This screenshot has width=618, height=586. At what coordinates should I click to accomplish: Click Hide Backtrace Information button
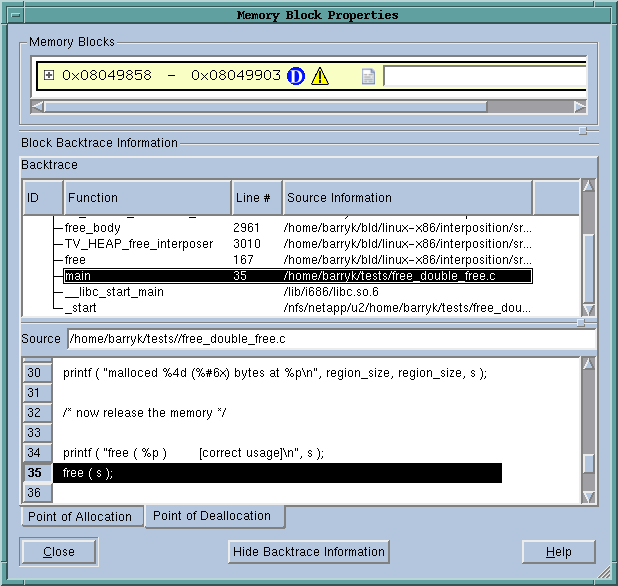coord(308,552)
